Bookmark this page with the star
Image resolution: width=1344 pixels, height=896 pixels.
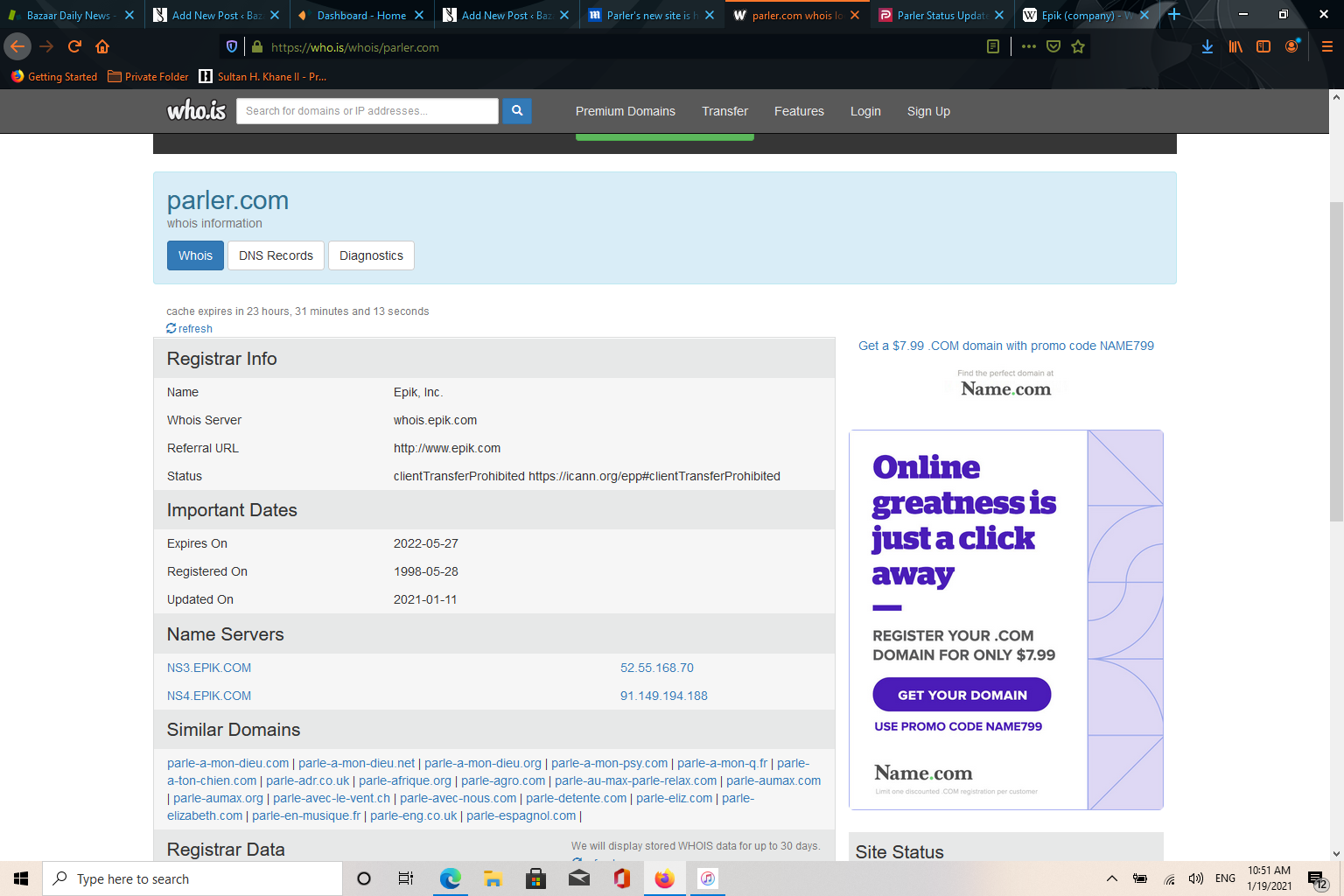click(x=1078, y=47)
